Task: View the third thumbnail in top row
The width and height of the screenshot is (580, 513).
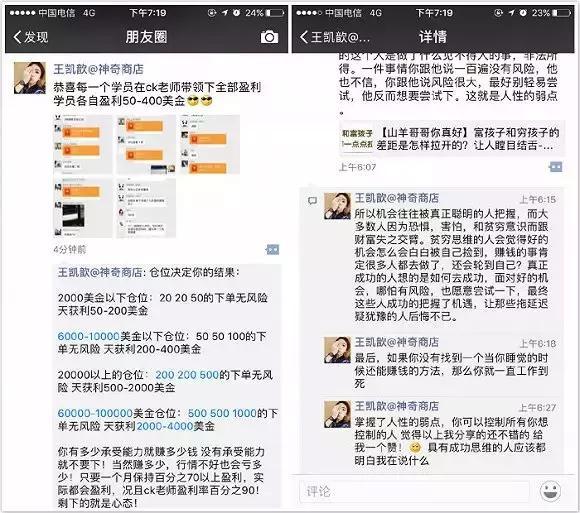Action: (210, 144)
